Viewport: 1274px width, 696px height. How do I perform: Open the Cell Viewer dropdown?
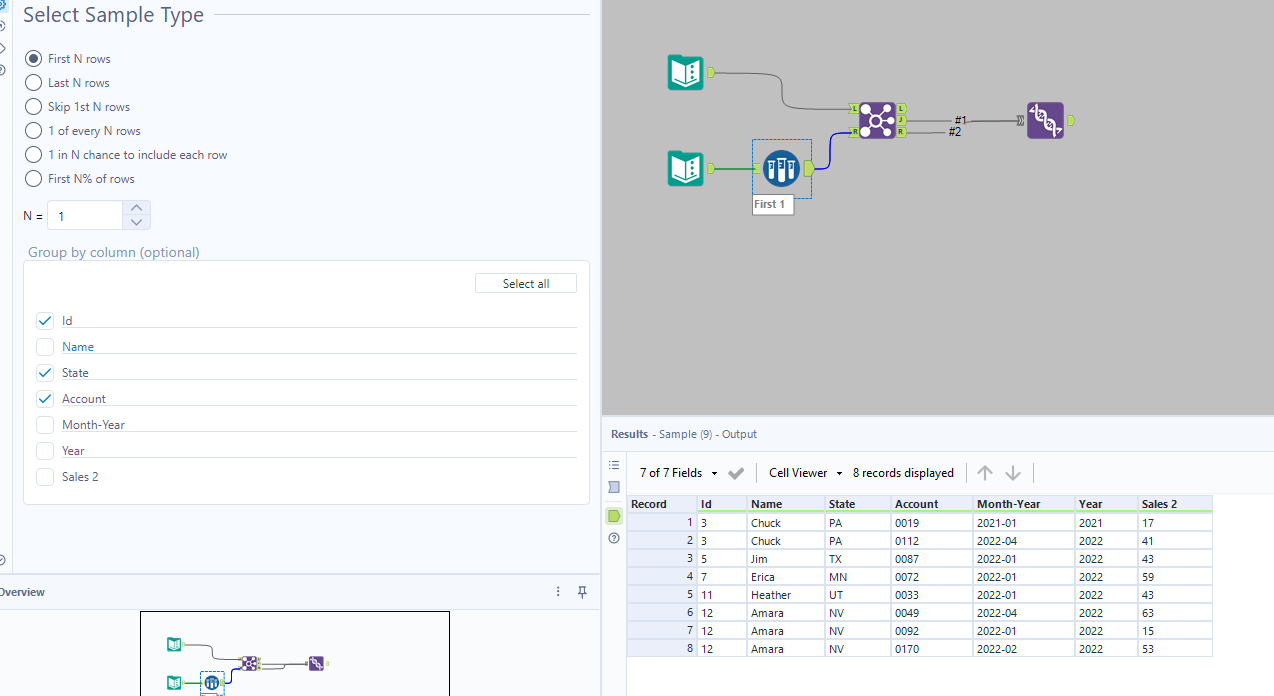[x=838, y=472]
